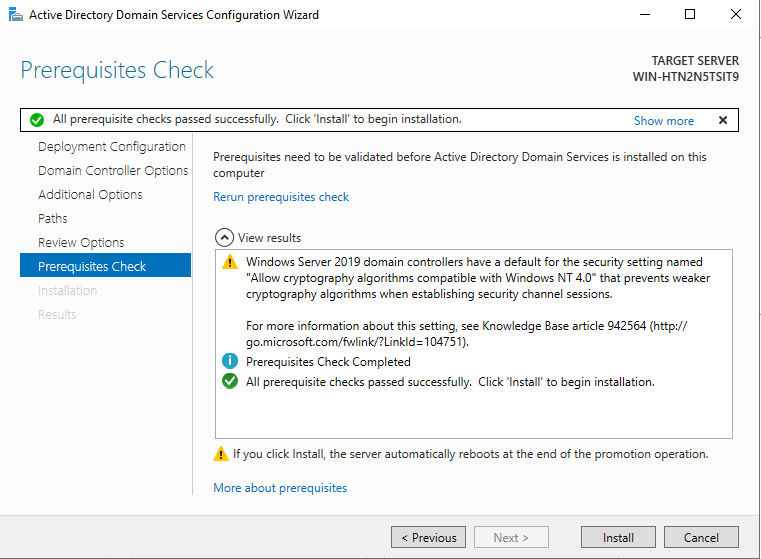Dismiss the notification banner with X
The image size is (761, 559).
point(723,120)
